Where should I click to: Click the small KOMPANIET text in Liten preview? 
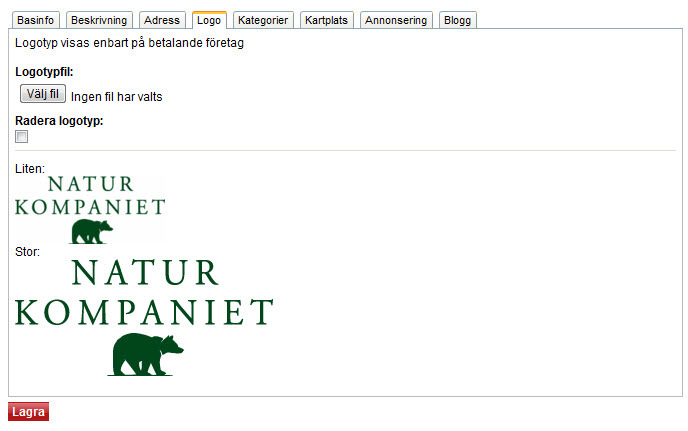coord(90,207)
